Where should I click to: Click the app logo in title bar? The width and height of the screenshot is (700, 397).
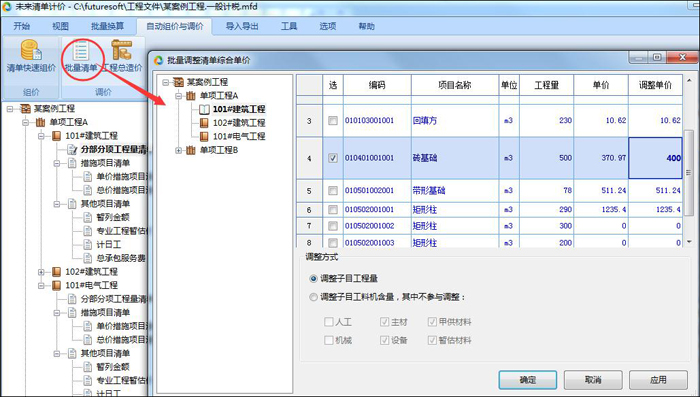coord(7,7)
